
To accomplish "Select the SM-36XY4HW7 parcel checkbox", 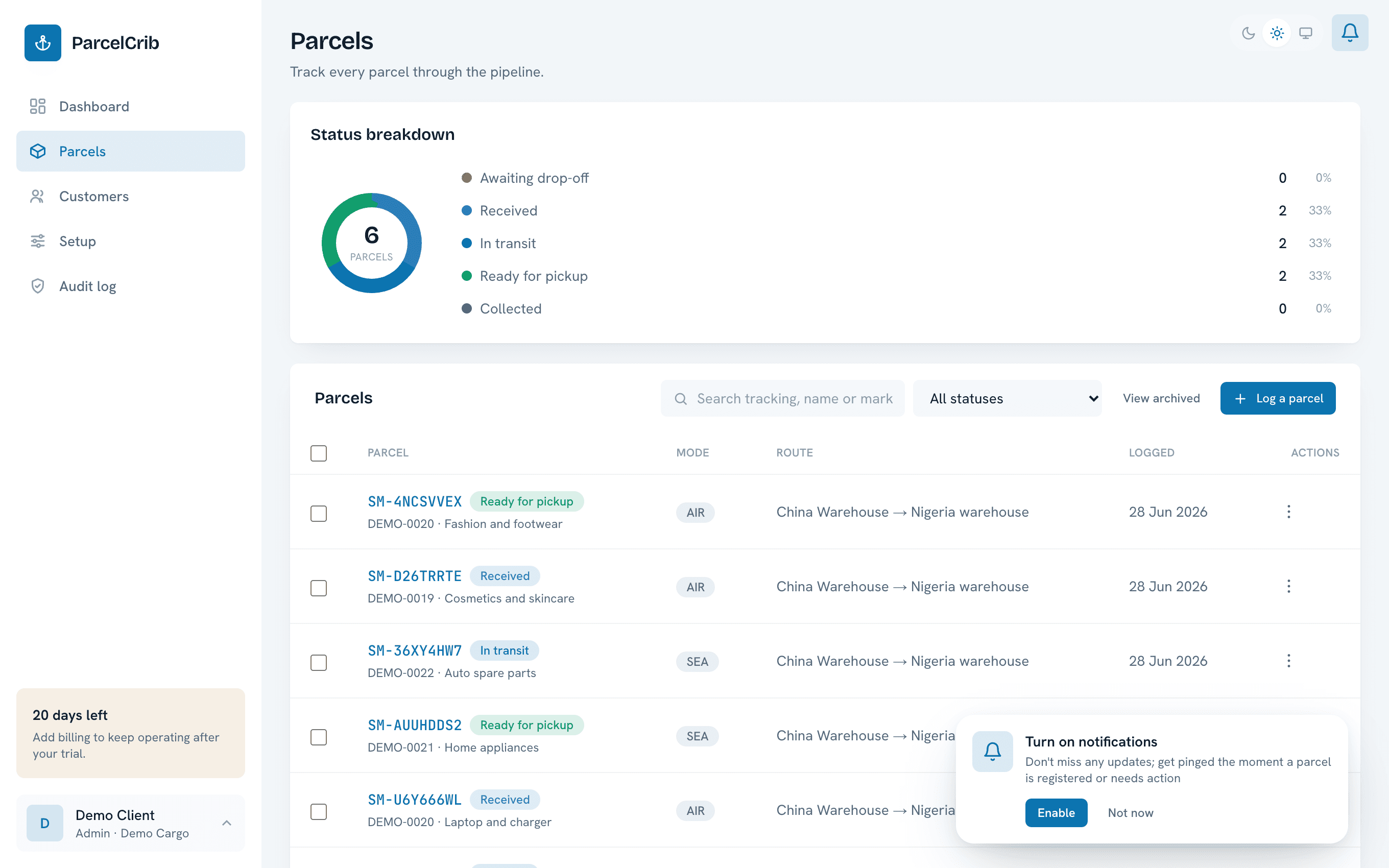I will pyautogui.click(x=319, y=662).
